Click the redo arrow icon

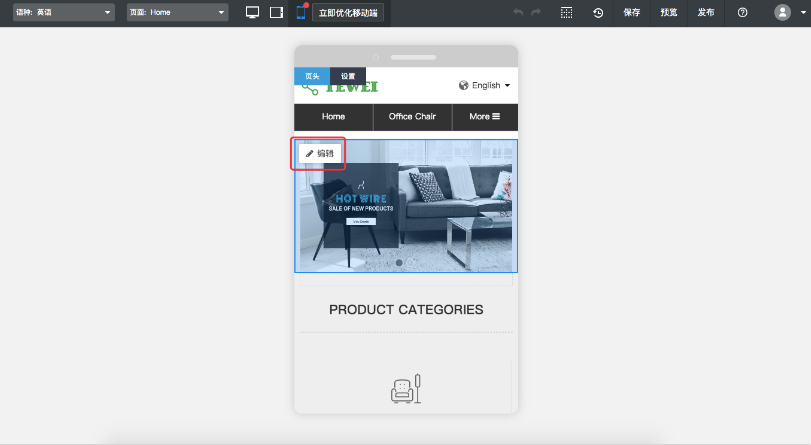[x=536, y=13]
